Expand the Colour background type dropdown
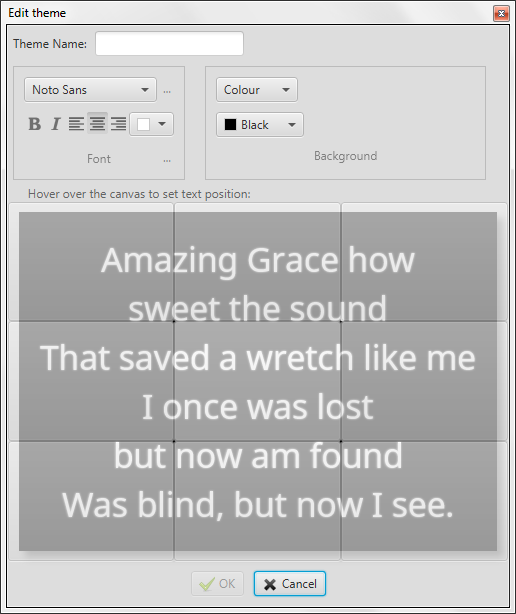This screenshot has width=516, height=614. pyautogui.click(x=257, y=90)
